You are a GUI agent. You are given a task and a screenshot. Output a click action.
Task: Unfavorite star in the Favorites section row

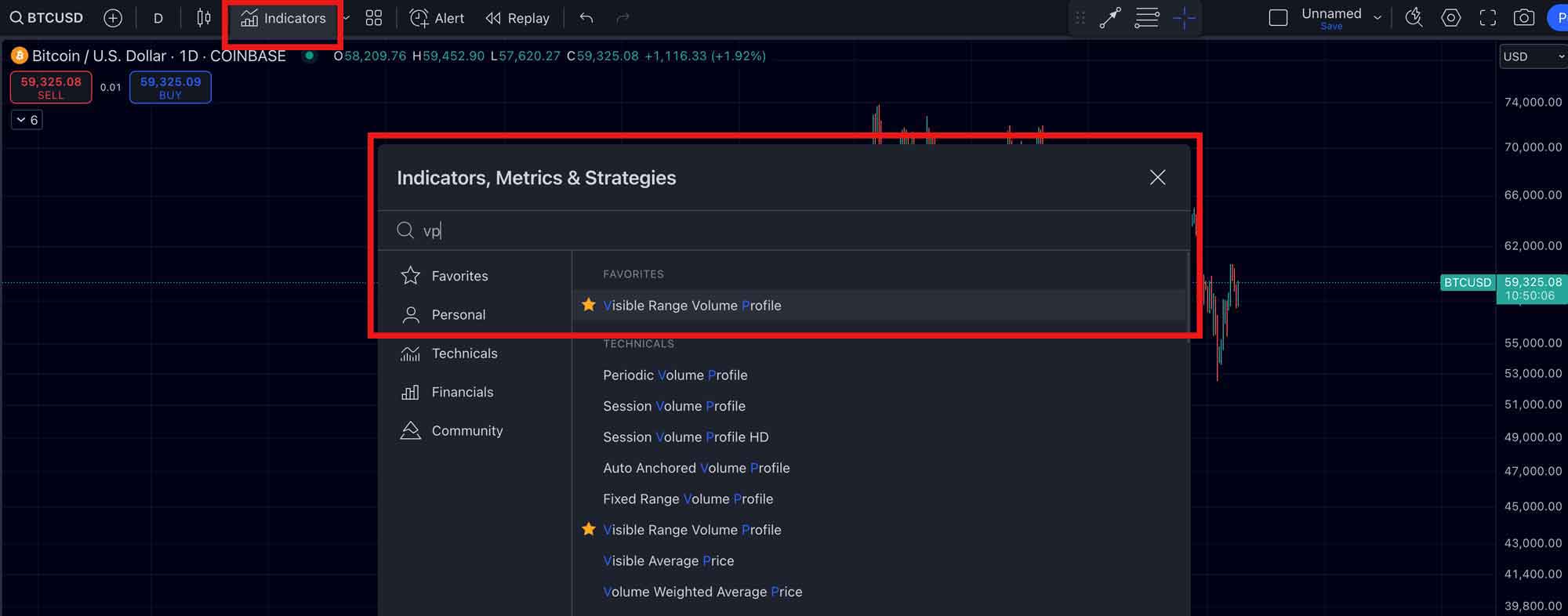(589, 305)
